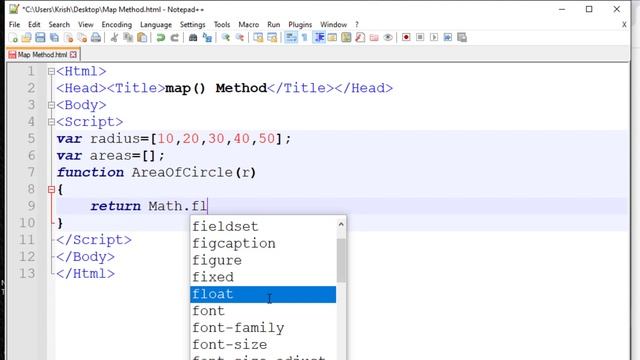The height and width of the screenshot is (360, 640).
Task: Open the File menu
Action: pyautogui.click(x=14, y=24)
